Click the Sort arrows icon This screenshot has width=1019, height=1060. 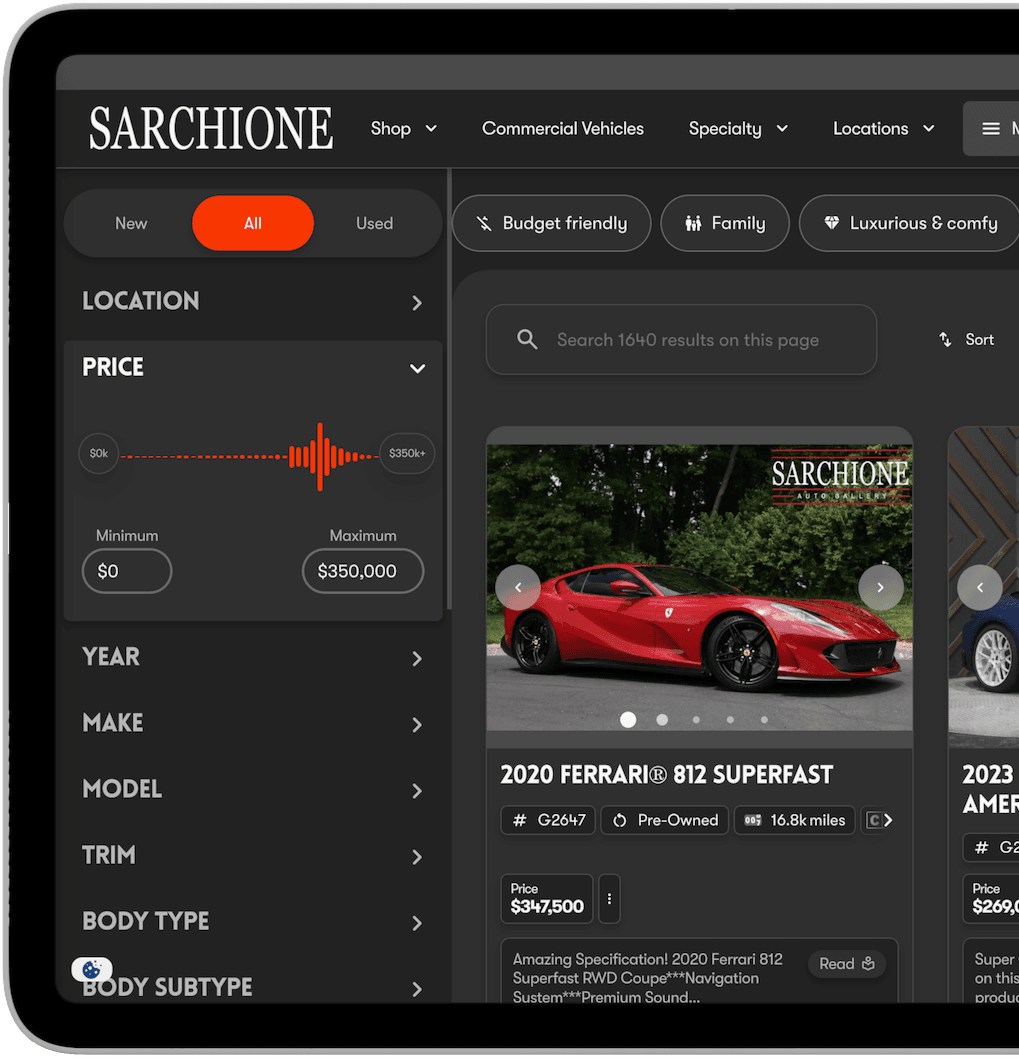coord(945,339)
